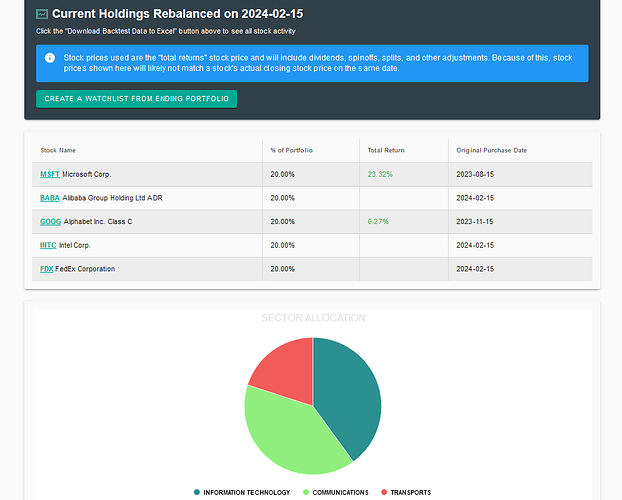The width and height of the screenshot is (622, 500).
Task: Select the 6.27% total return value
Action: coord(378,222)
